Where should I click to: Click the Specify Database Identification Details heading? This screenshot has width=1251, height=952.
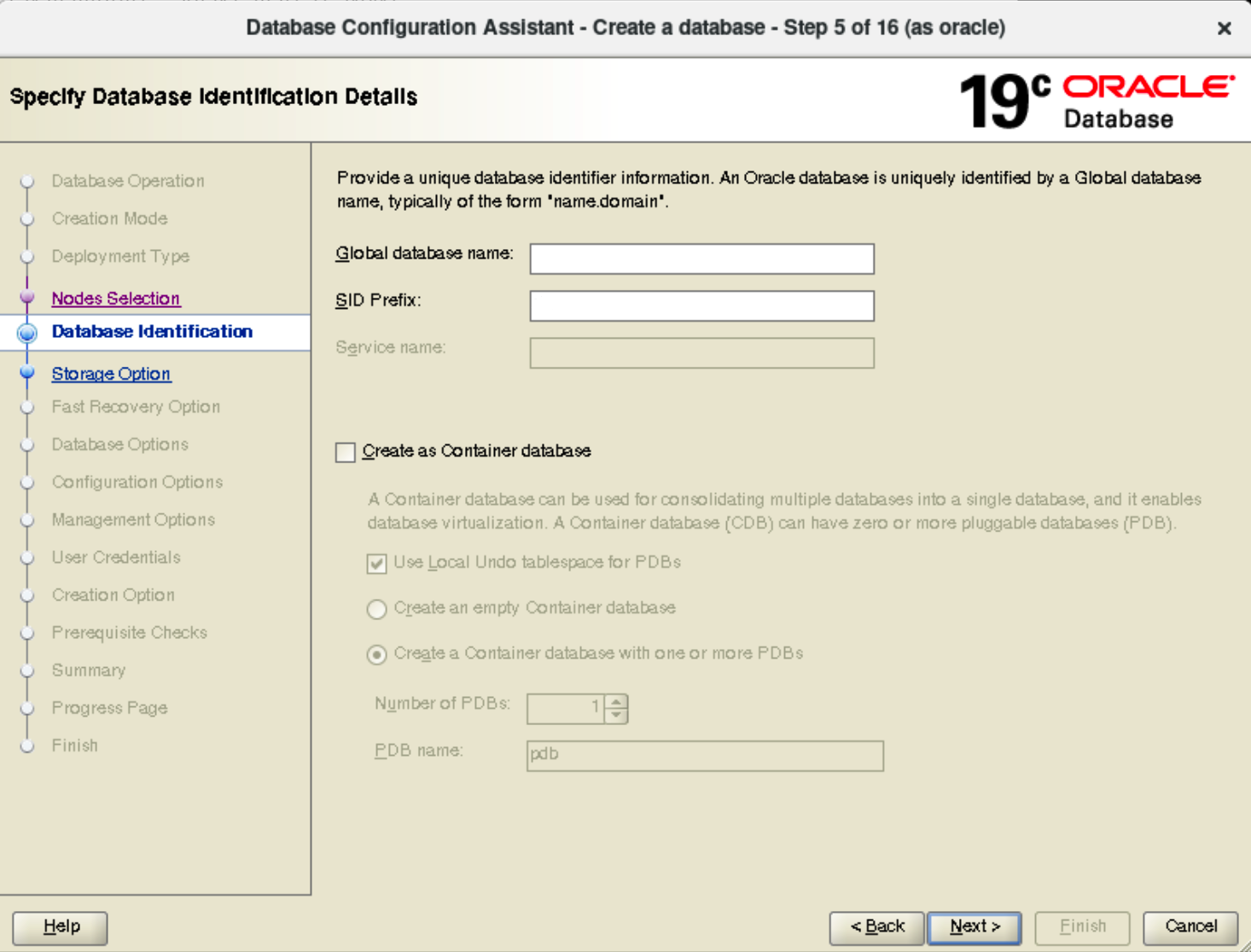pyautogui.click(x=213, y=96)
